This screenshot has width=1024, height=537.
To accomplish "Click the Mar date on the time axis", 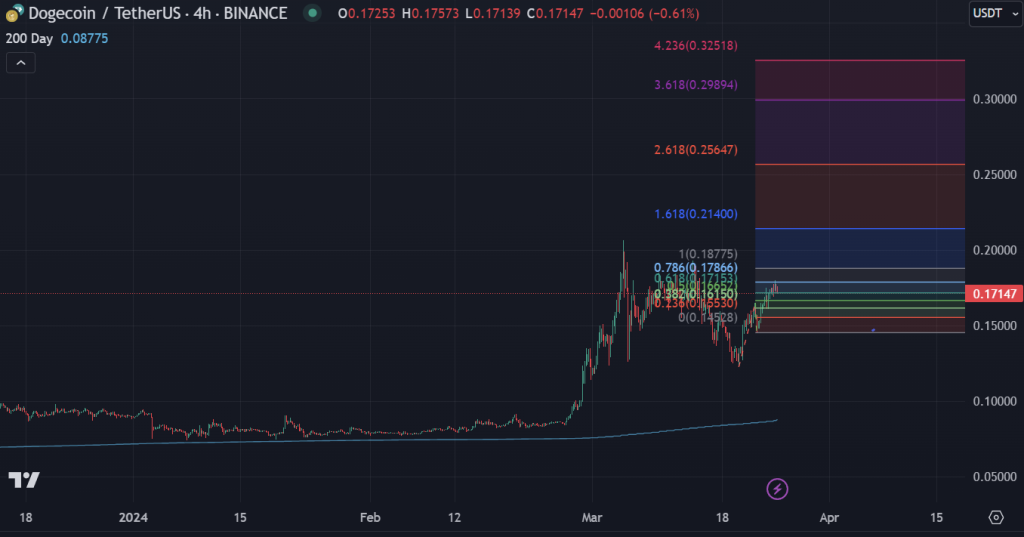I will [x=592, y=517].
